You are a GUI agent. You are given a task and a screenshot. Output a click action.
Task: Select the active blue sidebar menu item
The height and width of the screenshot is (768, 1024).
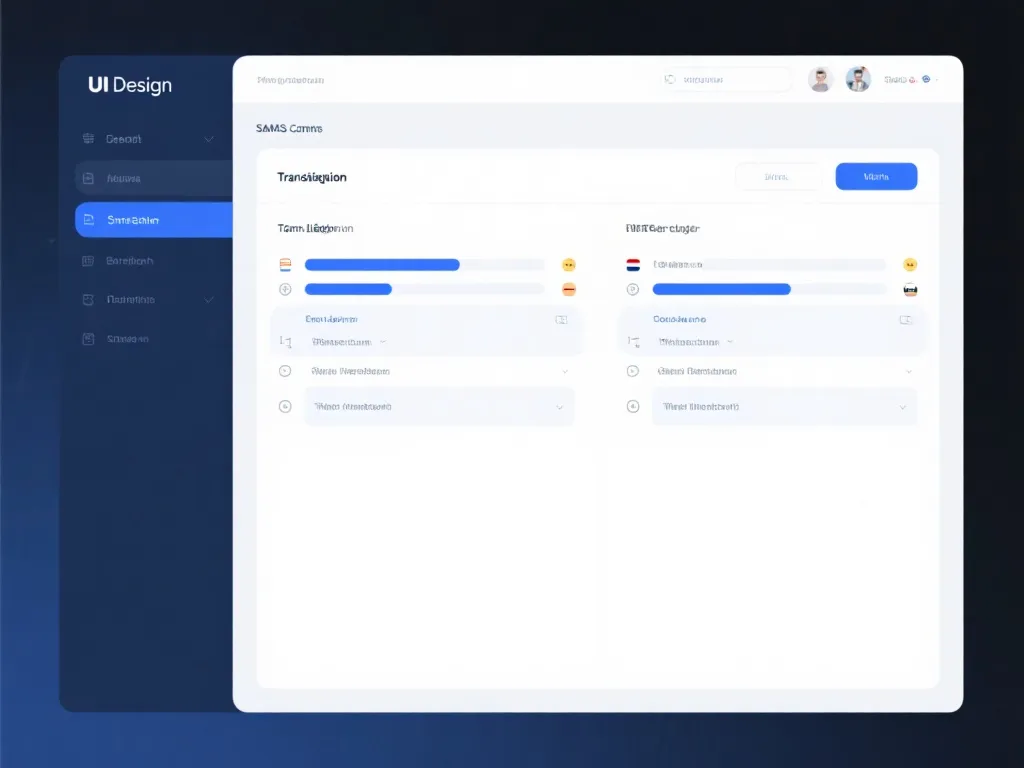pos(153,220)
